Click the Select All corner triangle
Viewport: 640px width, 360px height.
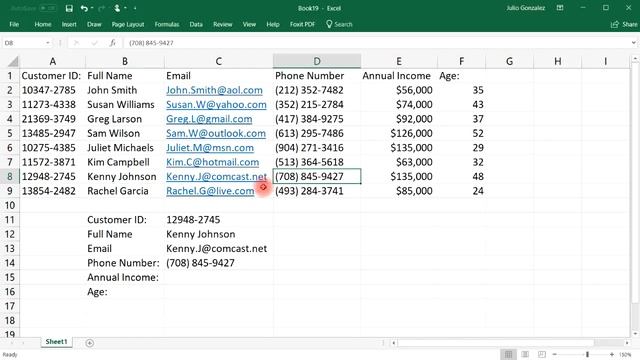click(x=13, y=62)
